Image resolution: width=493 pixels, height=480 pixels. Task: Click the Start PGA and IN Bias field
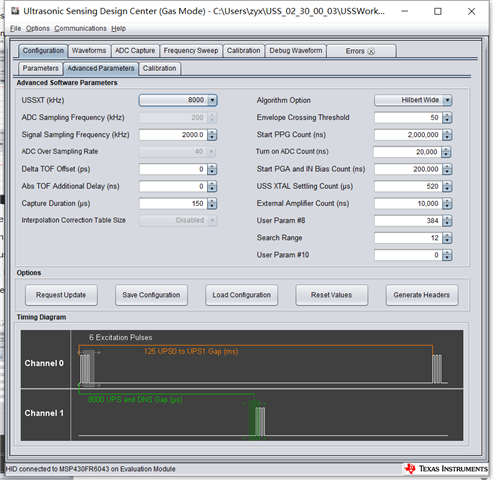point(408,169)
